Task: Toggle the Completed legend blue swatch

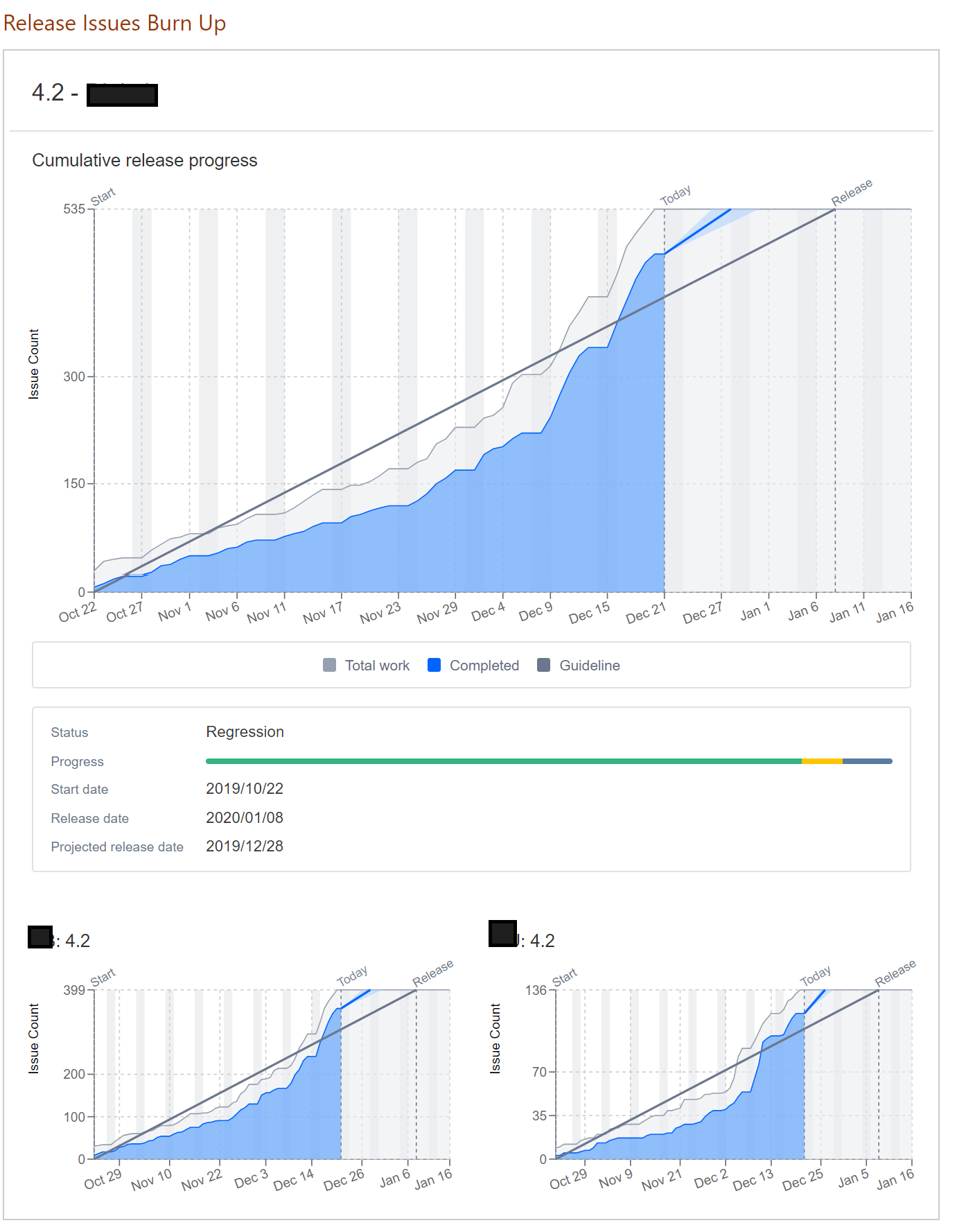Action: point(434,666)
